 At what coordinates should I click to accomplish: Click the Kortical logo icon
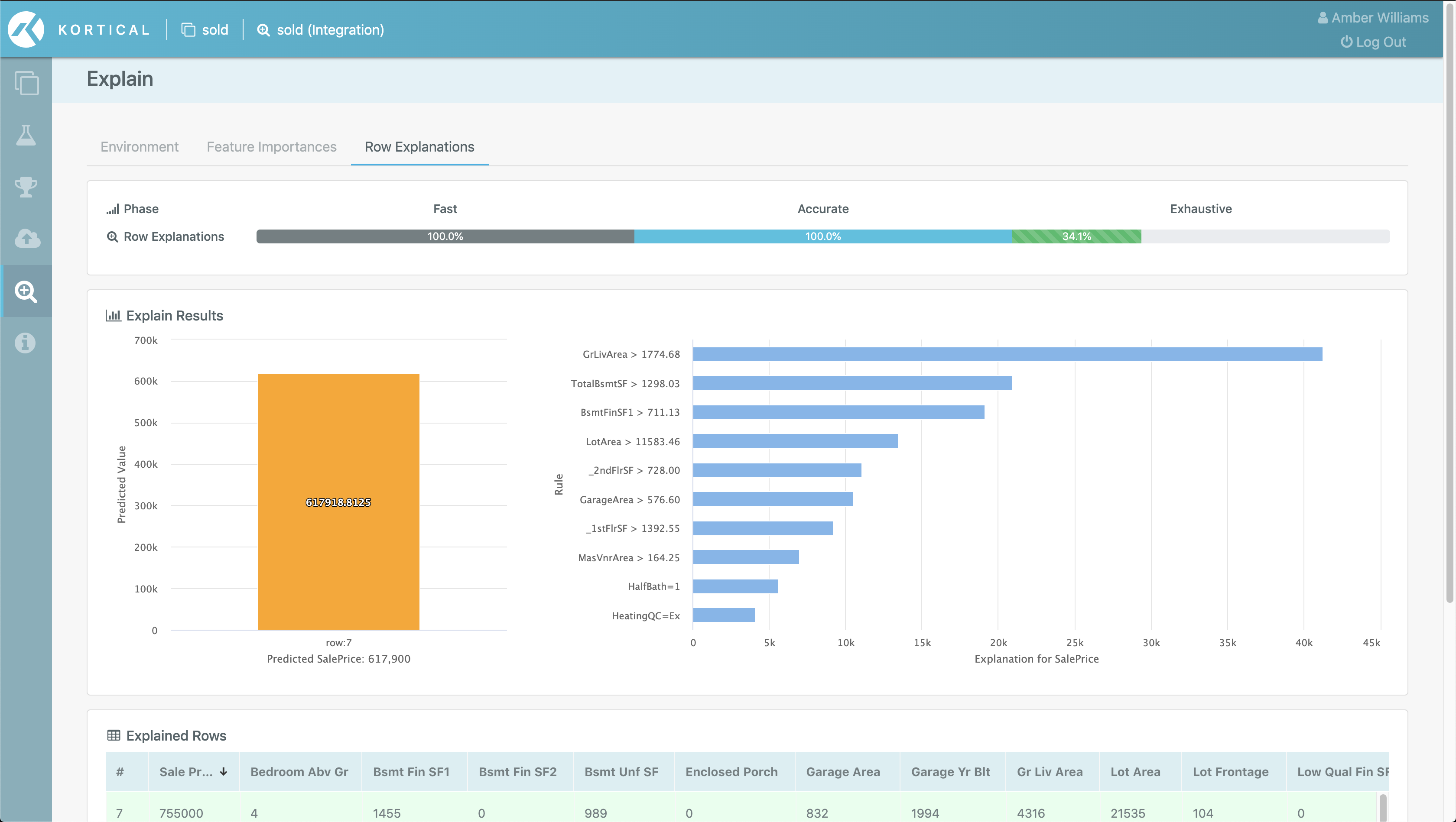click(x=26, y=29)
